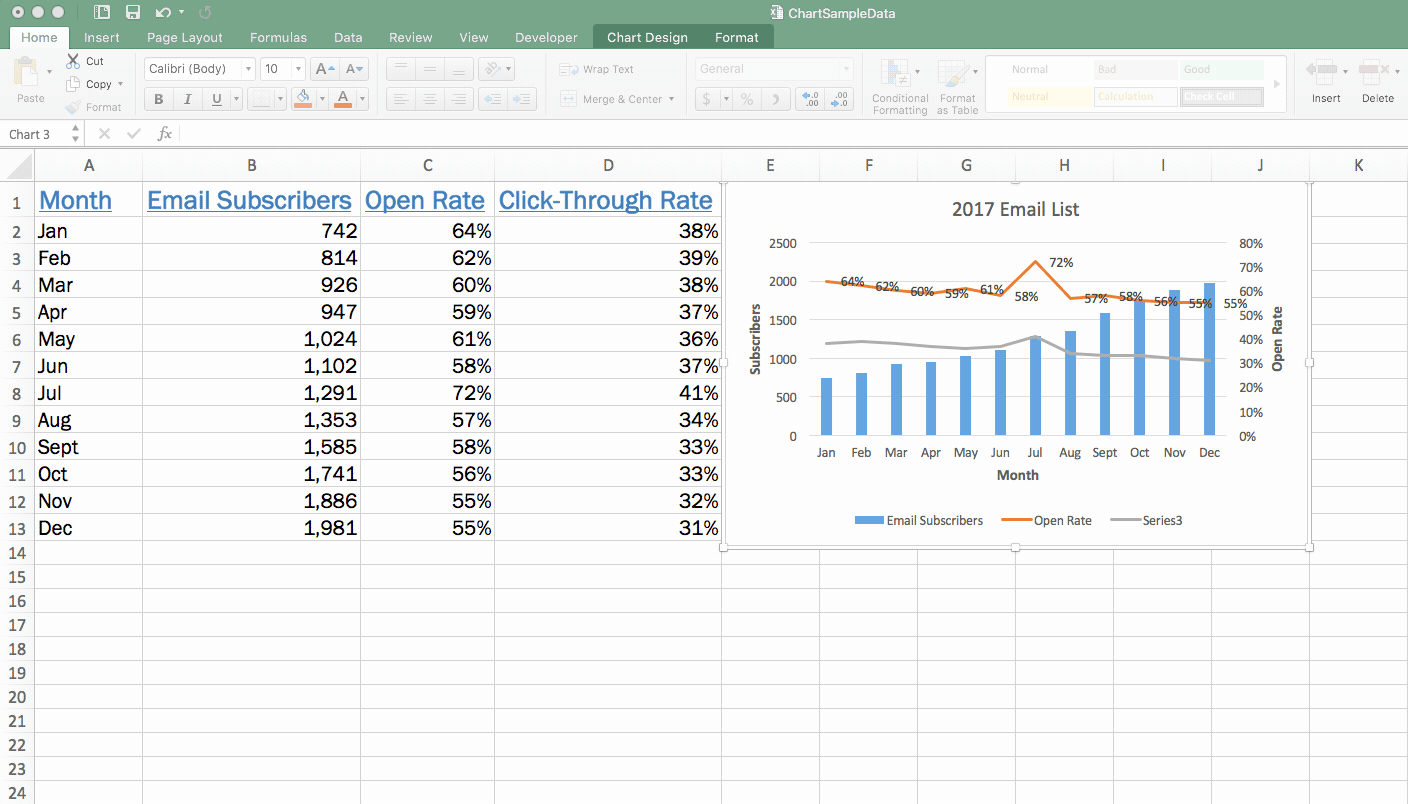1408x804 pixels.
Task: Click the Copy command
Action: coord(92,84)
